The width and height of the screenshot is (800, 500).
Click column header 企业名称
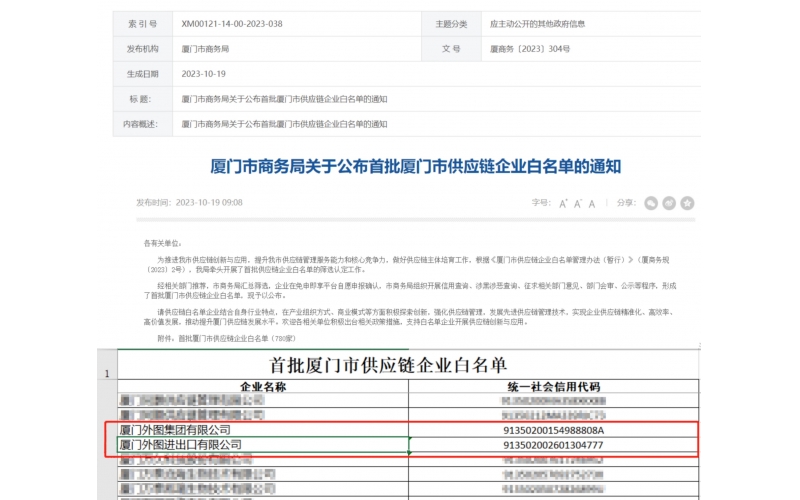[x=263, y=387]
